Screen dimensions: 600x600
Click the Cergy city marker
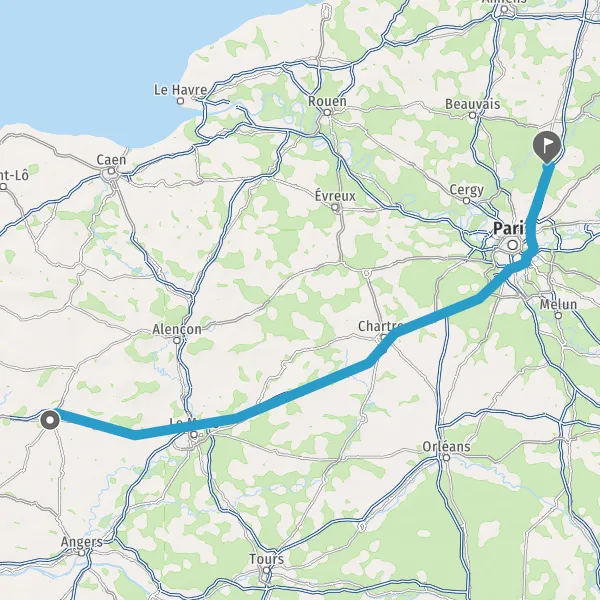(x=466, y=201)
